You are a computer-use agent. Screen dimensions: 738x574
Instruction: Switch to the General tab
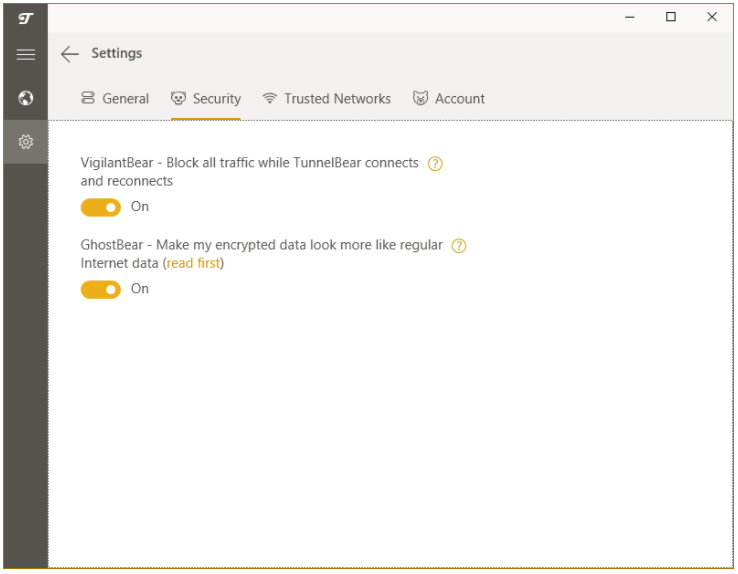[115, 98]
